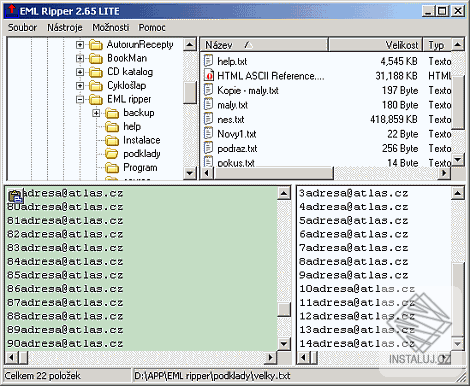Click left address pane scroll down arrow
The height and width of the screenshot is (386, 470).
pos(284,344)
